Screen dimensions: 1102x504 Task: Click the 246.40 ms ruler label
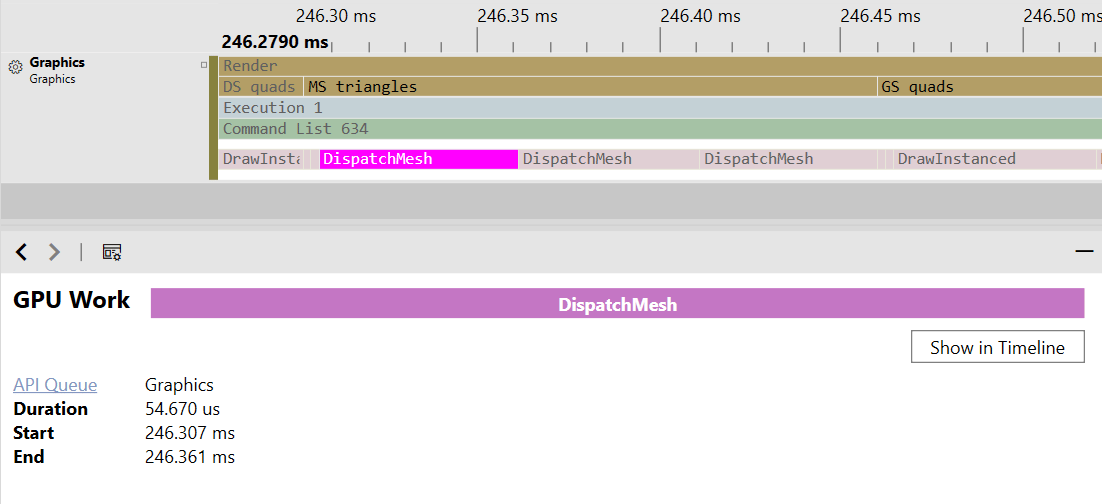pyautogui.click(x=699, y=15)
